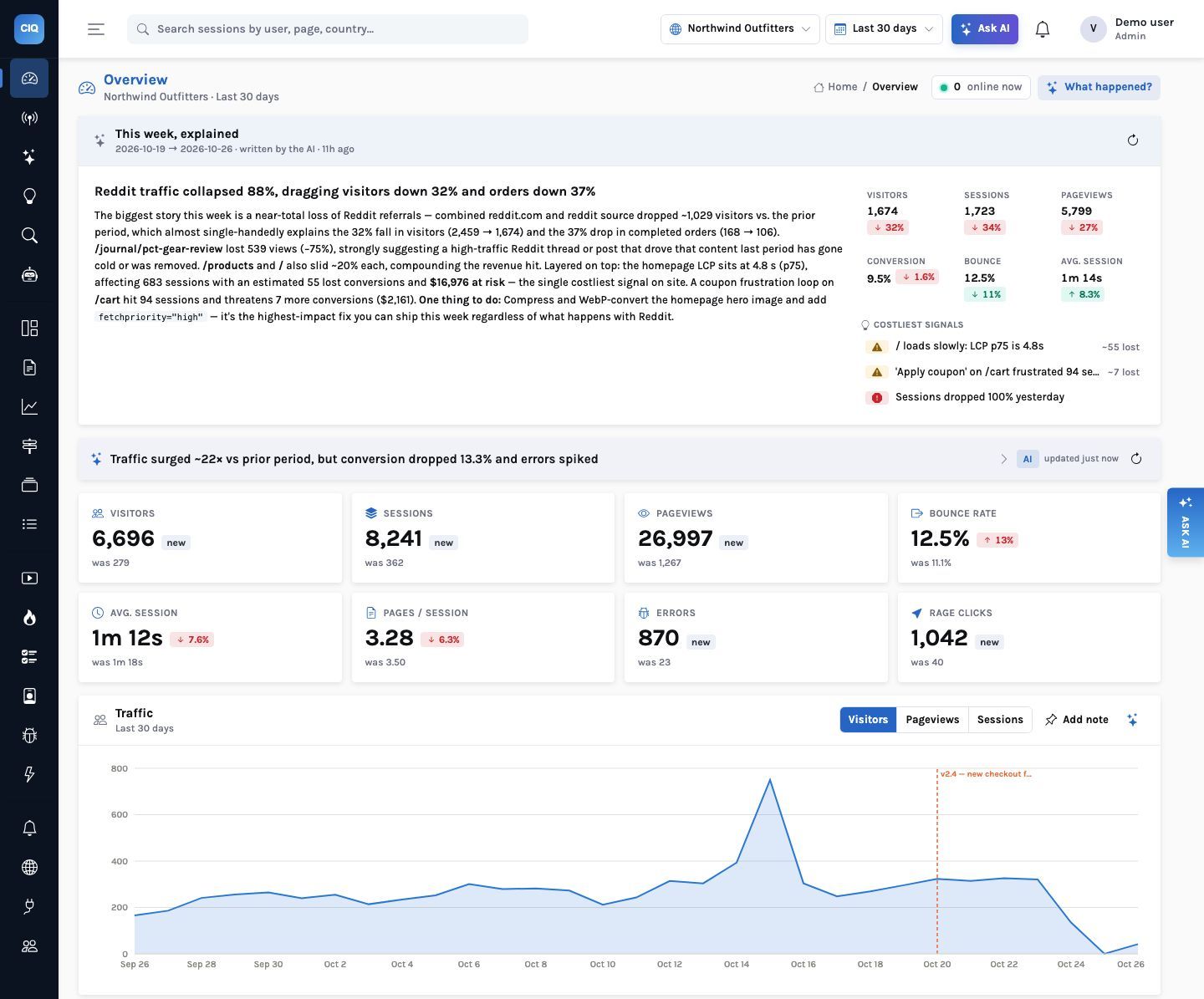Viewport: 1204px width, 999px height.
Task: Open the lightbulb insights sidebar icon
Action: pyautogui.click(x=29, y=196)
